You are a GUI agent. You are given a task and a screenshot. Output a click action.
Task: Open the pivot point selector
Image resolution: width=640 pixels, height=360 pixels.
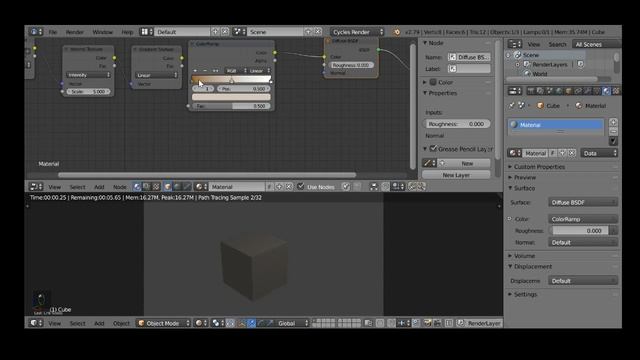click(217, 323)
